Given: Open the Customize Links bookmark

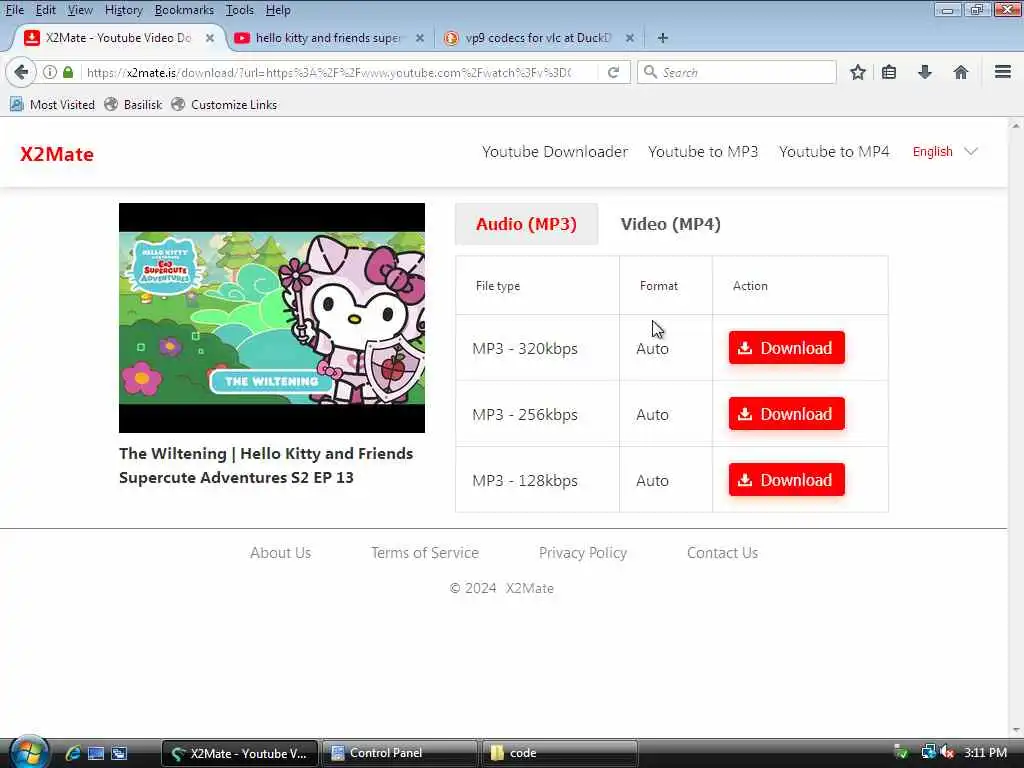Looking at the screenshot, I should [x=224, y=104].
